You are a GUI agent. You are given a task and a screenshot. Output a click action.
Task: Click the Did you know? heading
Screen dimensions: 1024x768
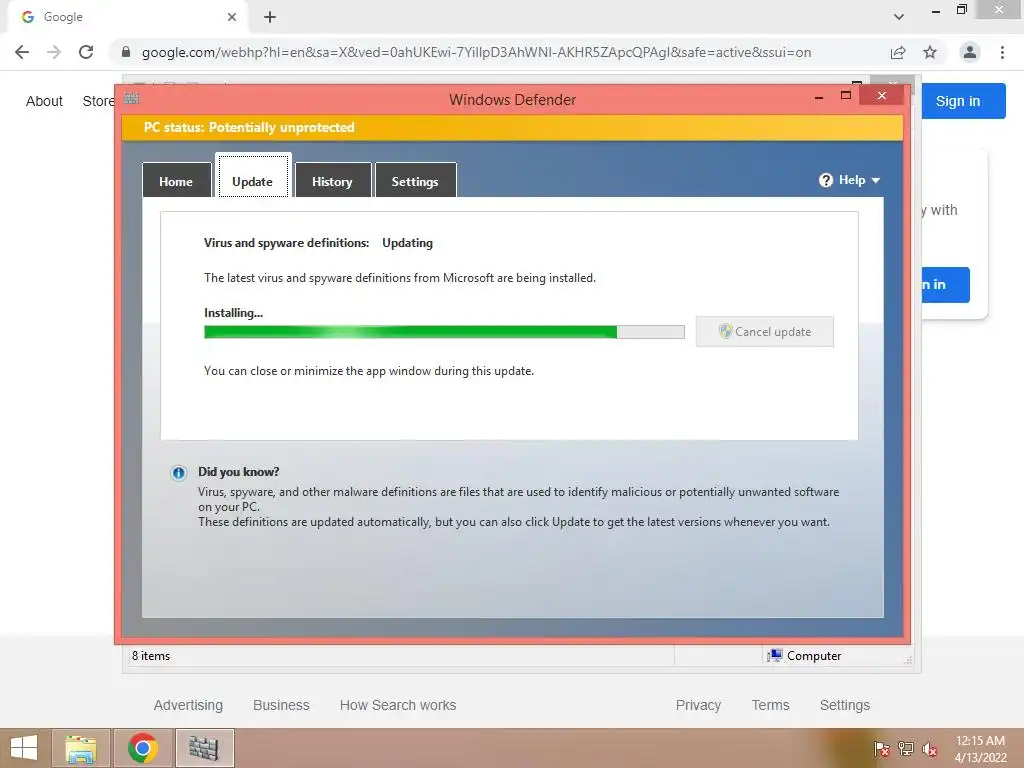tap(239, 472)
